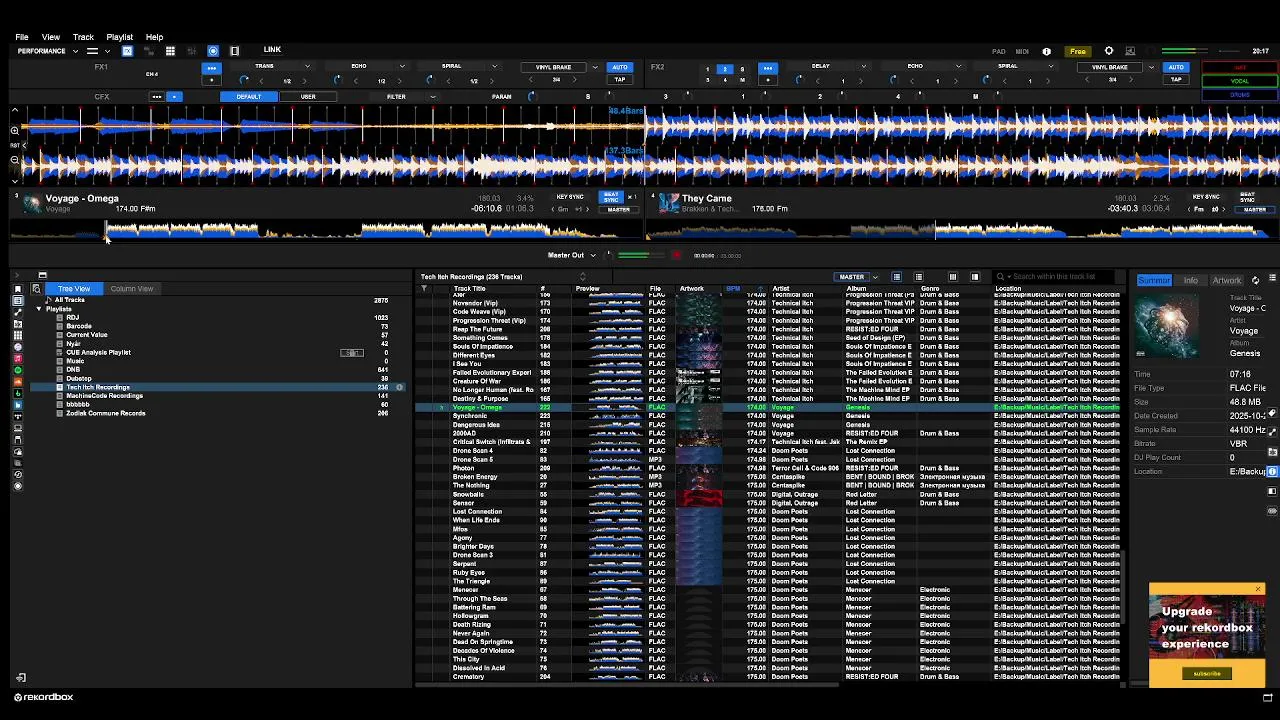1280x720 pixels.
Task: Select the RDJ playlist
Action: click(73, 318)
